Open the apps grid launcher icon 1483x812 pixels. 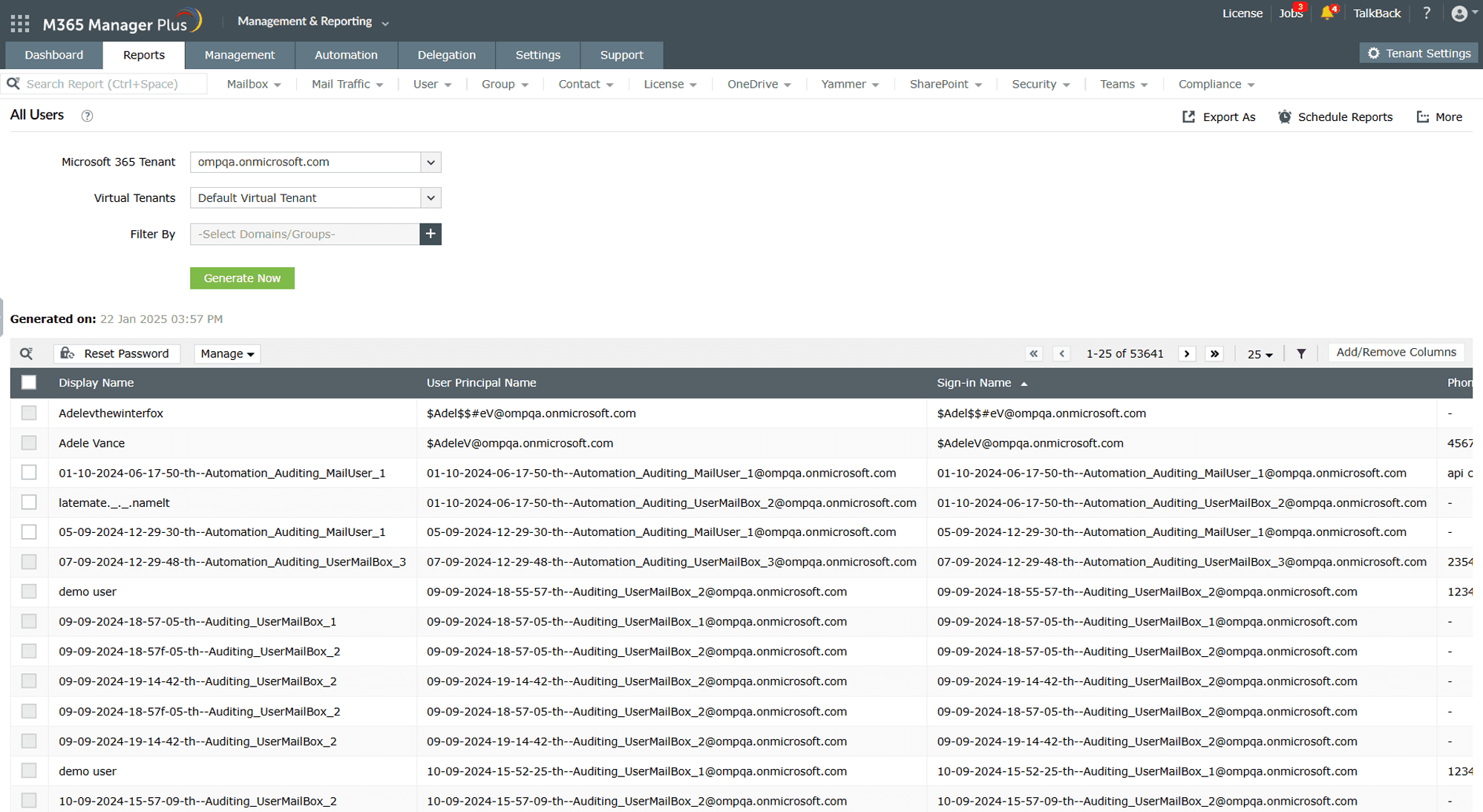click(x=20, y=24)
